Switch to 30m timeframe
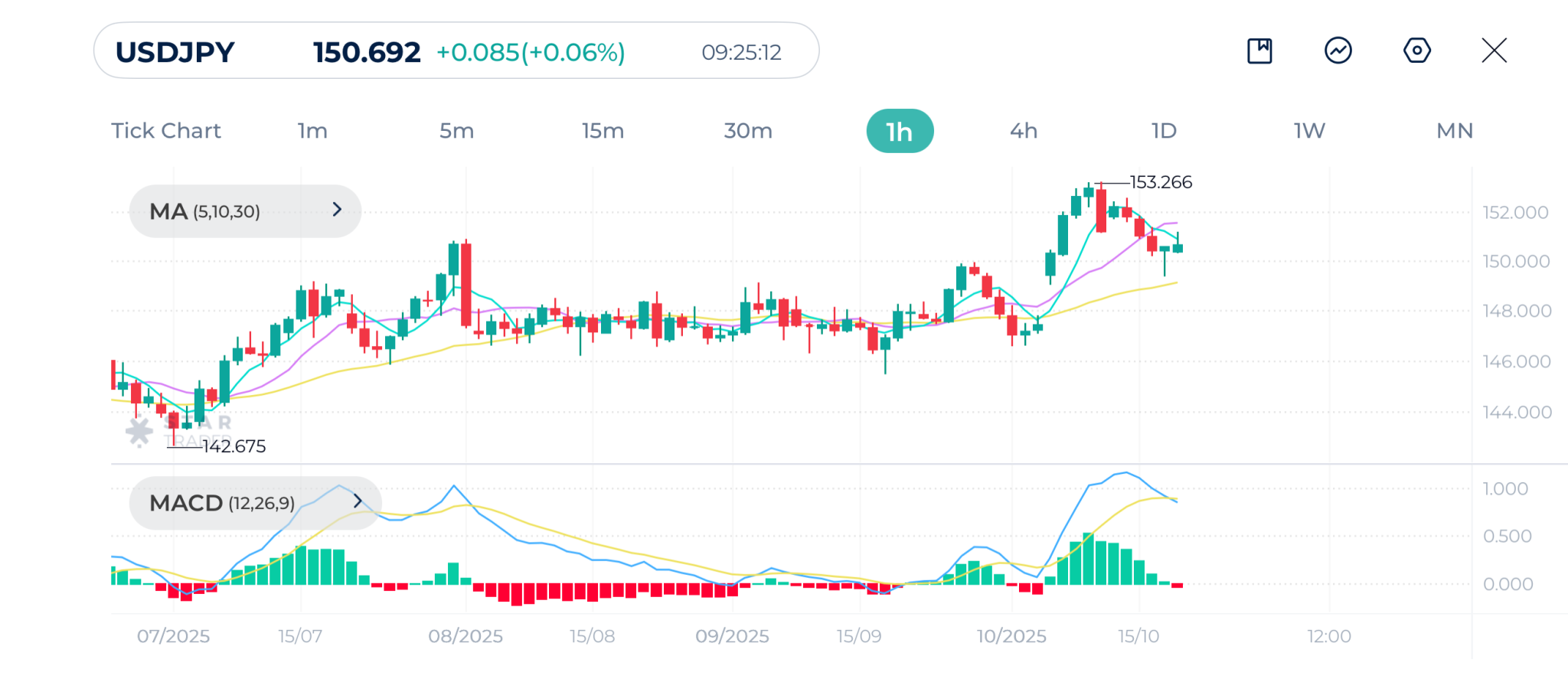The width and height of the screenshot is (1568, 692). (x=748, y=131)
